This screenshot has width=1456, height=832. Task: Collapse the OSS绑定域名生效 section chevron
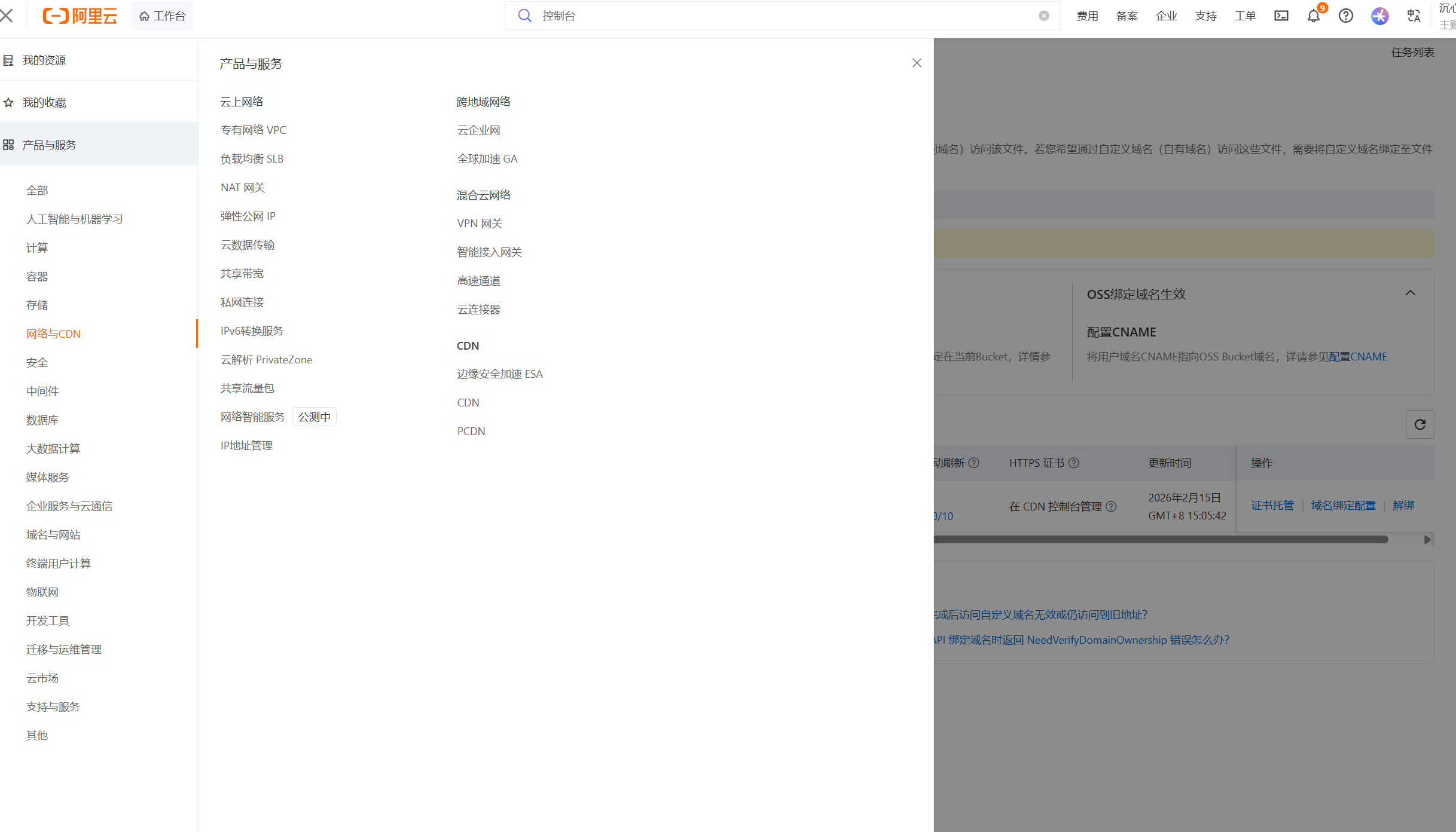(x=1411, y=293)
